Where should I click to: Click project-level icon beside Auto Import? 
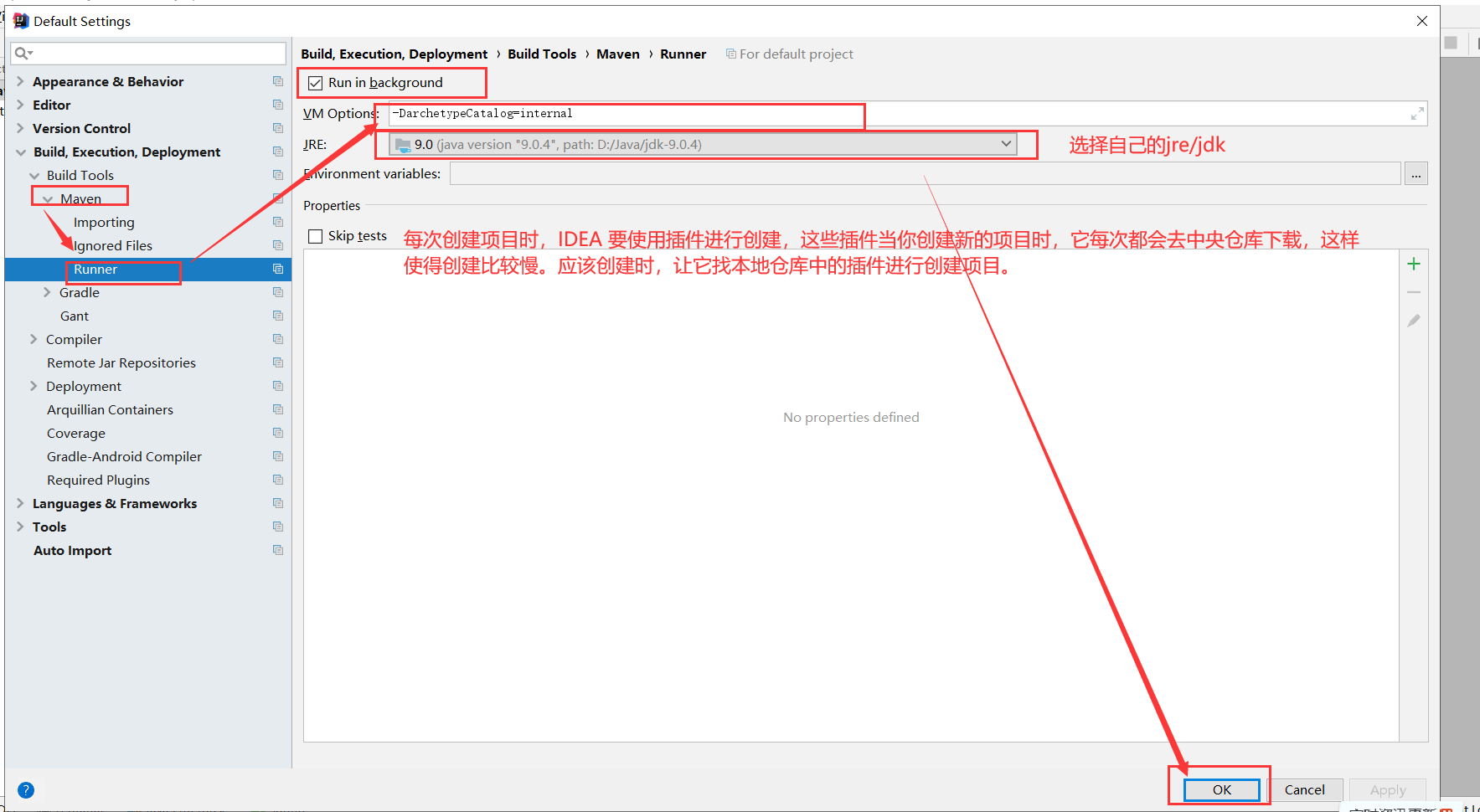(x=278, y=550)
